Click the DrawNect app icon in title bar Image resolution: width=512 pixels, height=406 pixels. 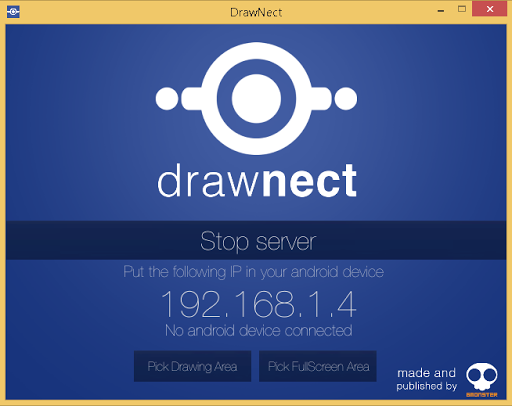[13, 12]
